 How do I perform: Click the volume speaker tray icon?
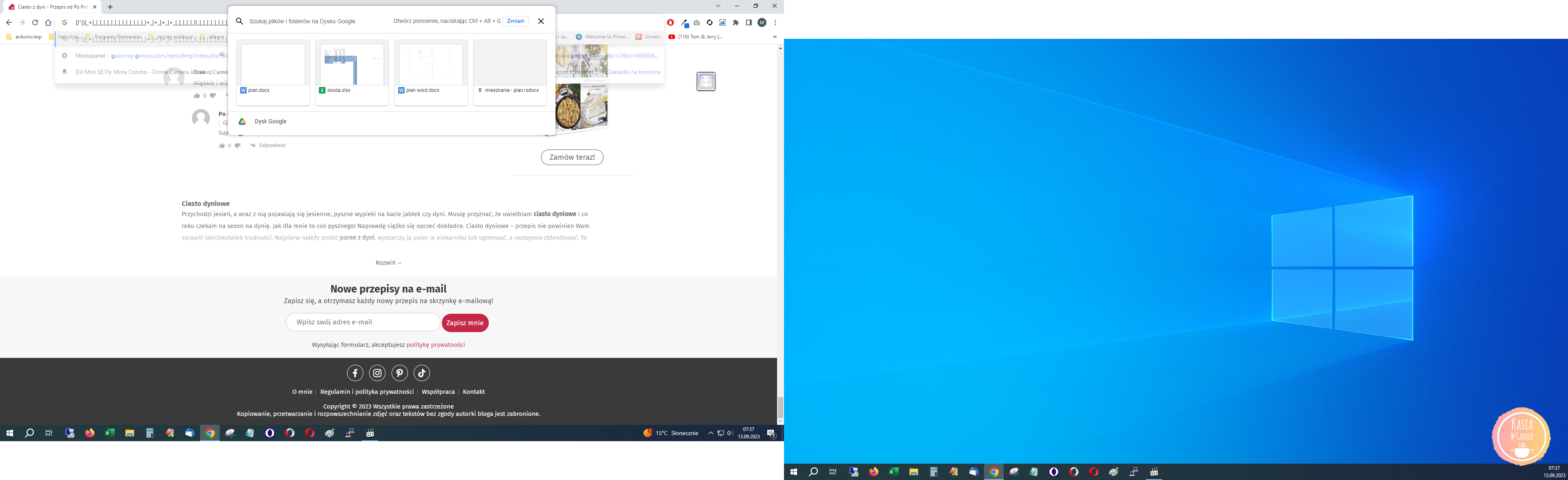coord(730,433)
